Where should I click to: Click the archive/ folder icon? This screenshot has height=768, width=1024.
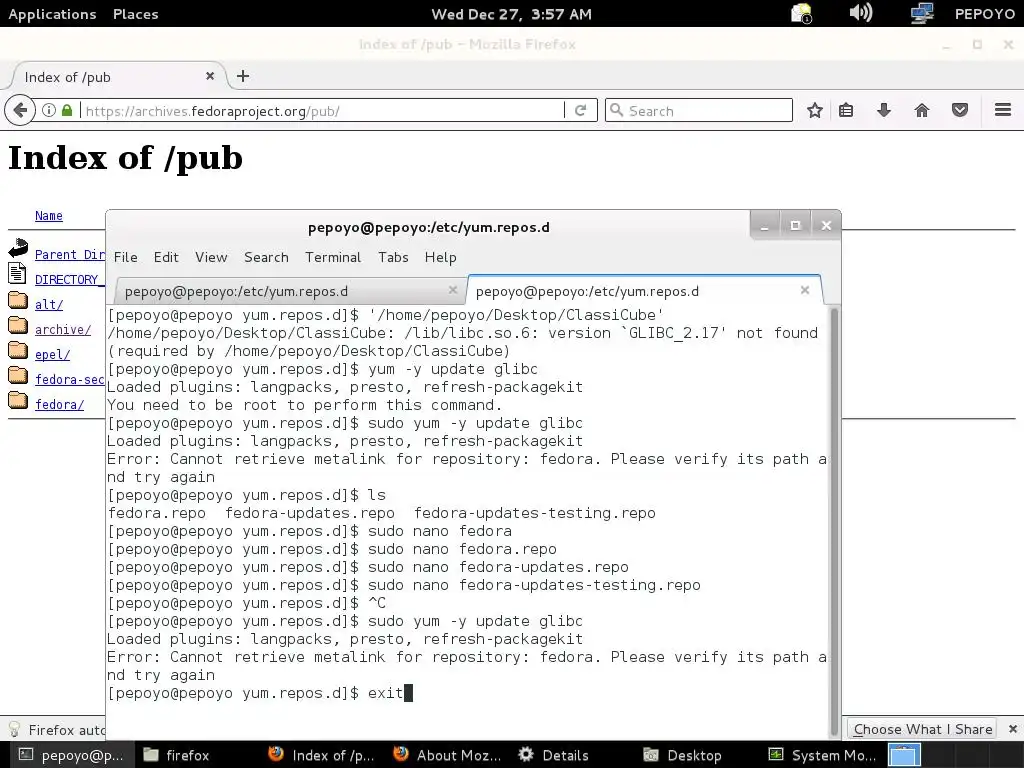(18, 325)
